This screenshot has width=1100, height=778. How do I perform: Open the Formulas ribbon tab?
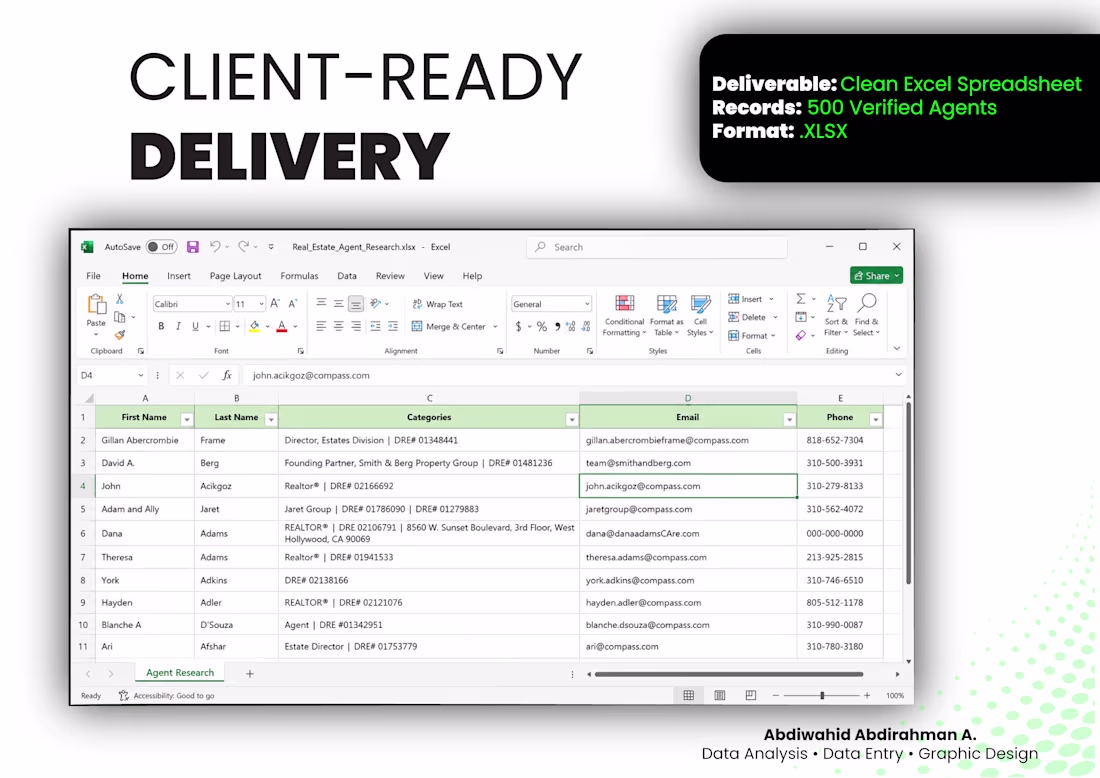point(300,276)
